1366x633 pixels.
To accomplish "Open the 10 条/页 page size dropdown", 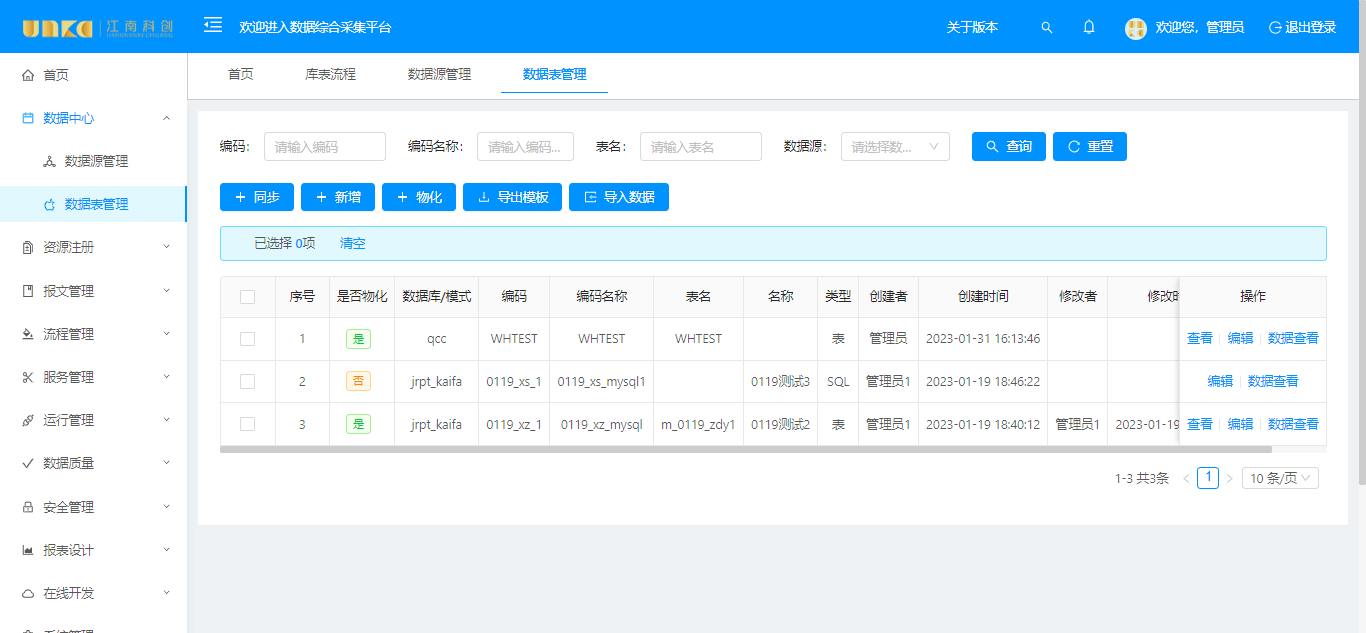I will [x=1280, y=478].
